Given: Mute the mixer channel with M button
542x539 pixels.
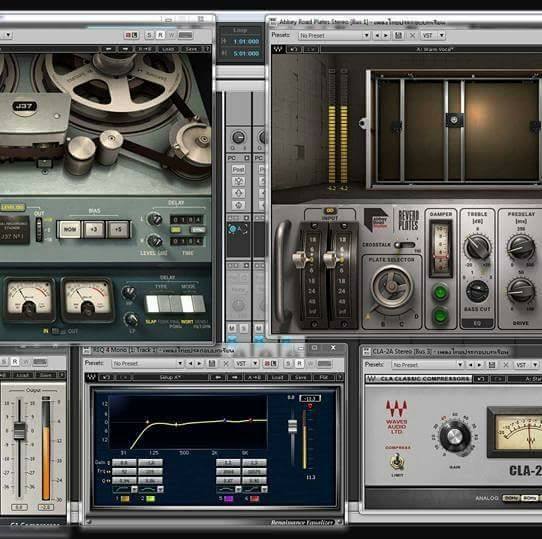Looking at the screenshot, I should click(x=232, y=328).
